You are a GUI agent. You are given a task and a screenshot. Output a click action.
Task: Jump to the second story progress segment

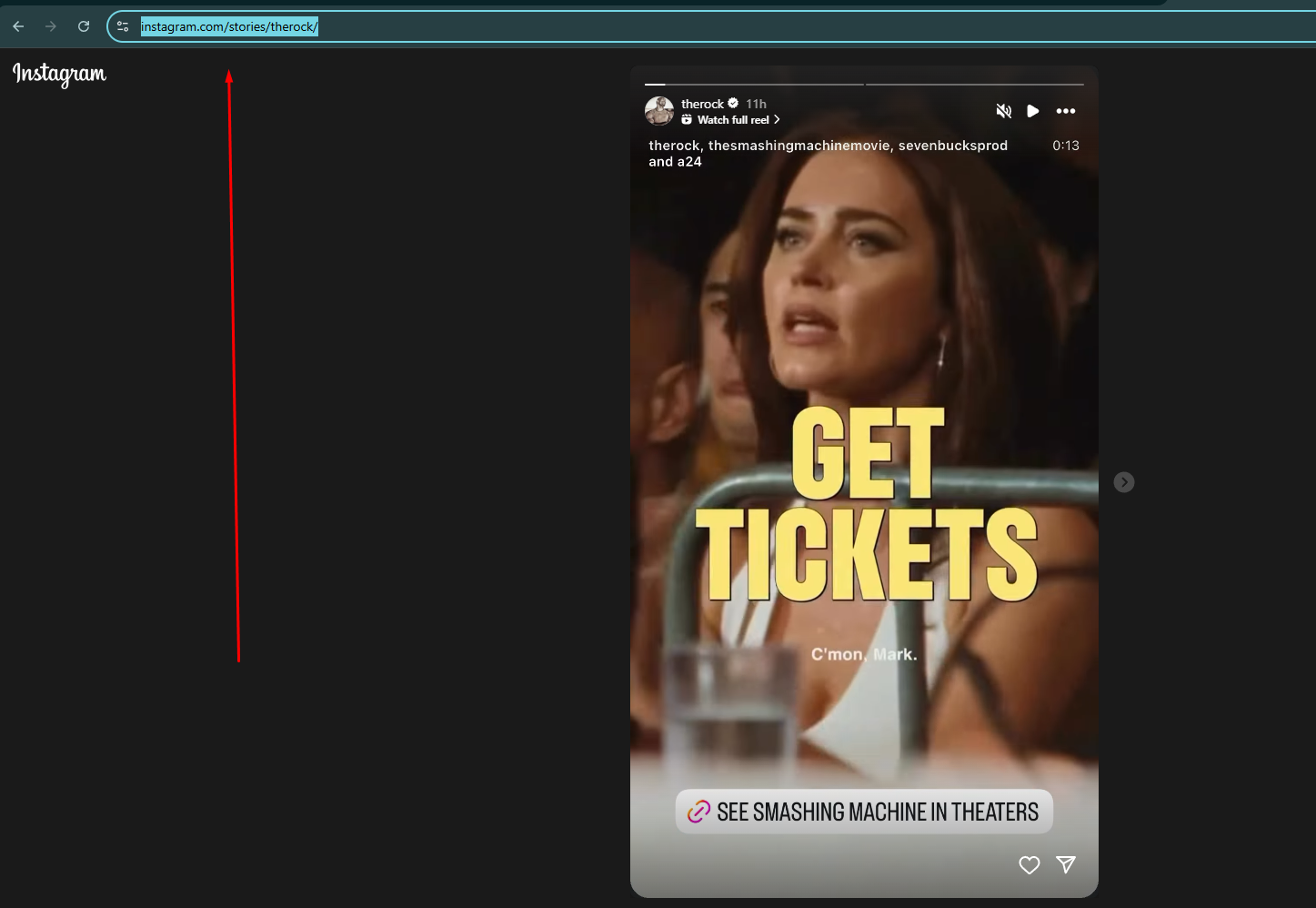[974, 85]
